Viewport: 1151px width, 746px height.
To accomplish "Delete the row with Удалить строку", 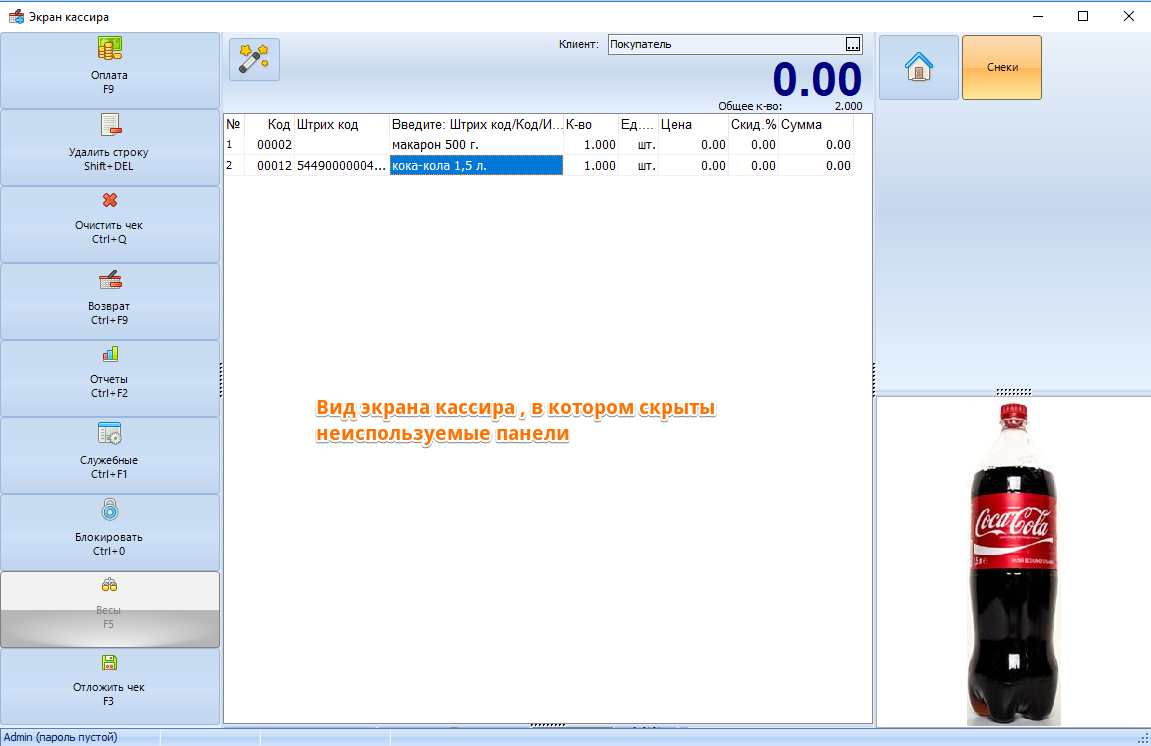I will [x=109, y=147].
